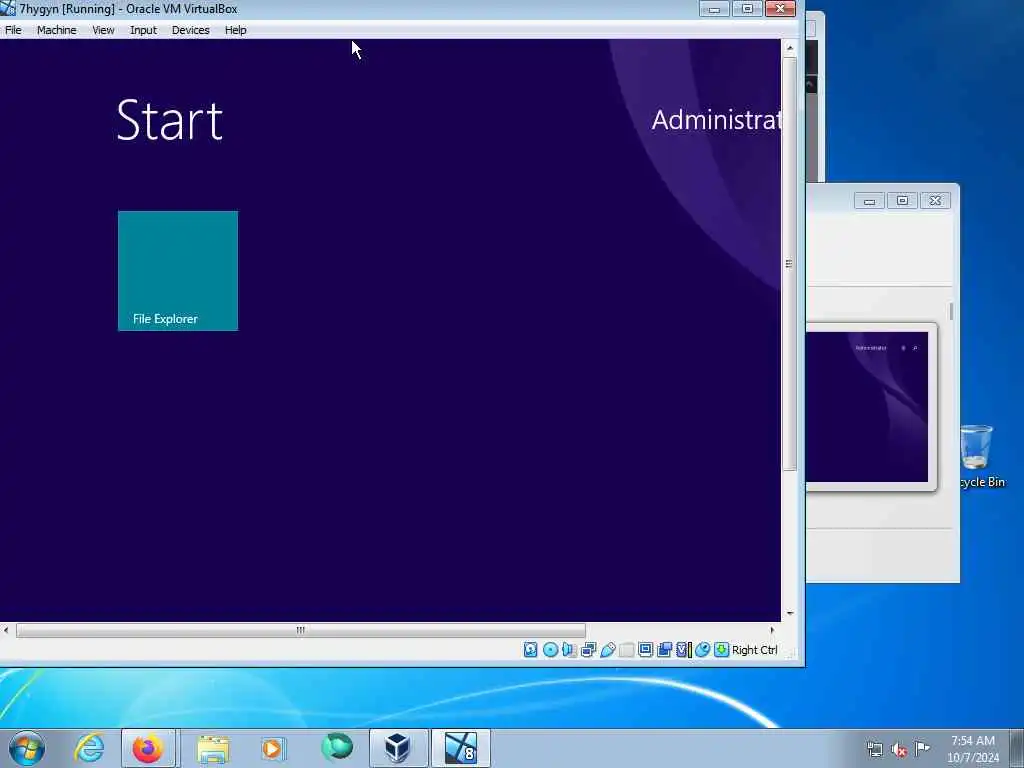Screen dimensions: 1024x768
Task: Click the USB devices status icon
Action: coord(607,650)
